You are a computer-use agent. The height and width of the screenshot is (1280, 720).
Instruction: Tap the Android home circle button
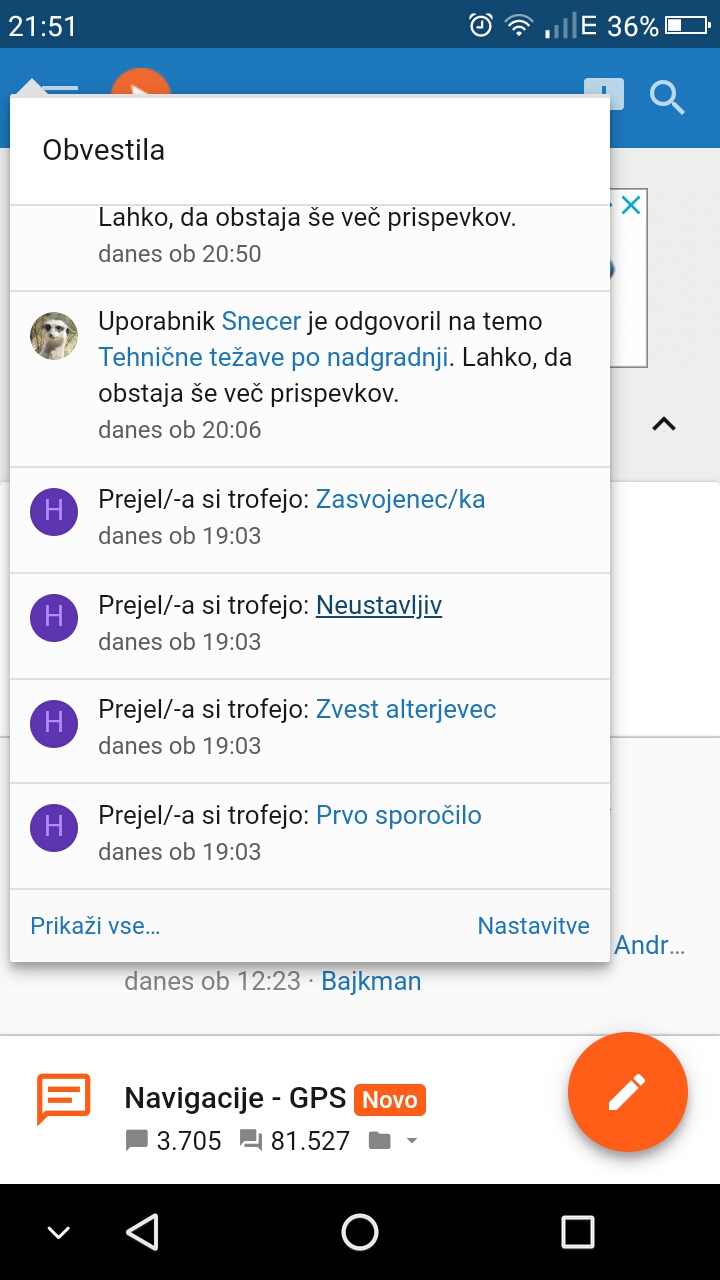tap(360, 1232)
